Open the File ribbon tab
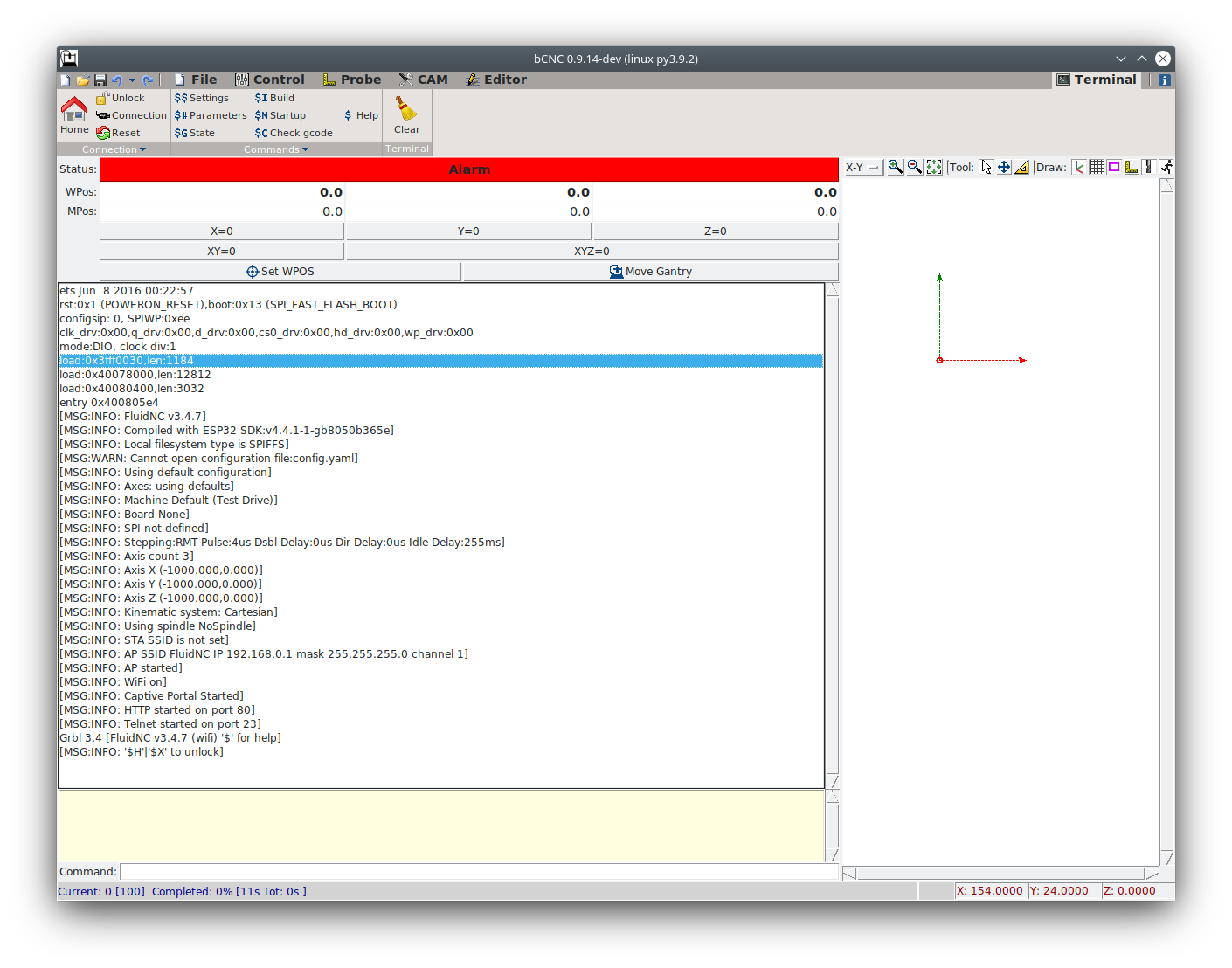This screenshot has height=968, width=1232. (x=195, y=80)
